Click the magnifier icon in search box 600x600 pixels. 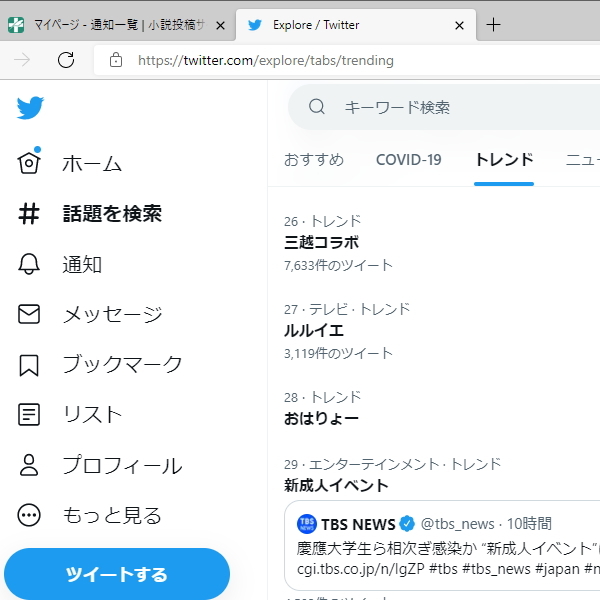point(317,107)
